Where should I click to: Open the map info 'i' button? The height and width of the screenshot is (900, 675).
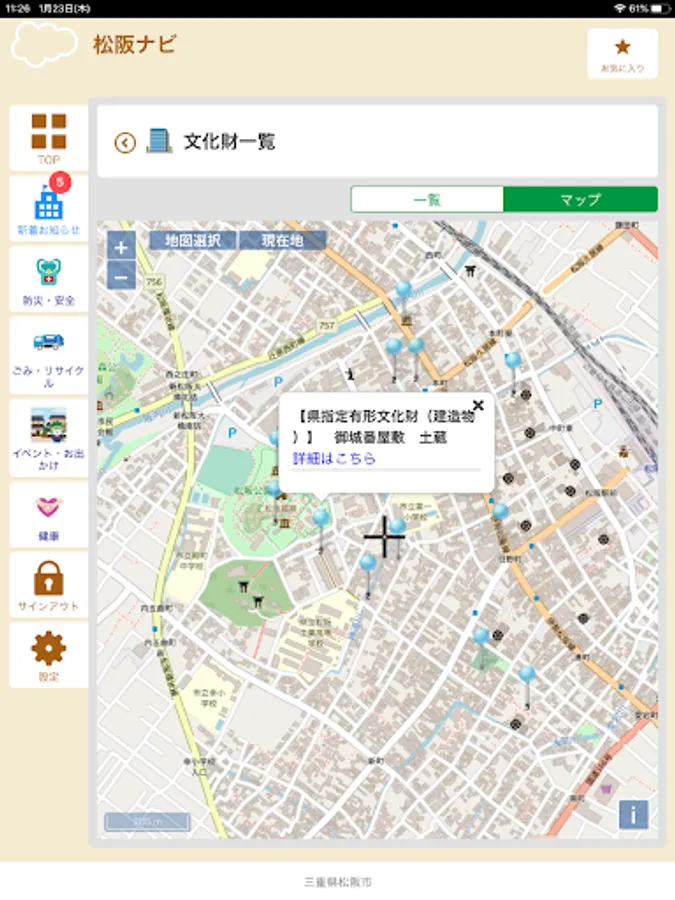coord(633,814)
